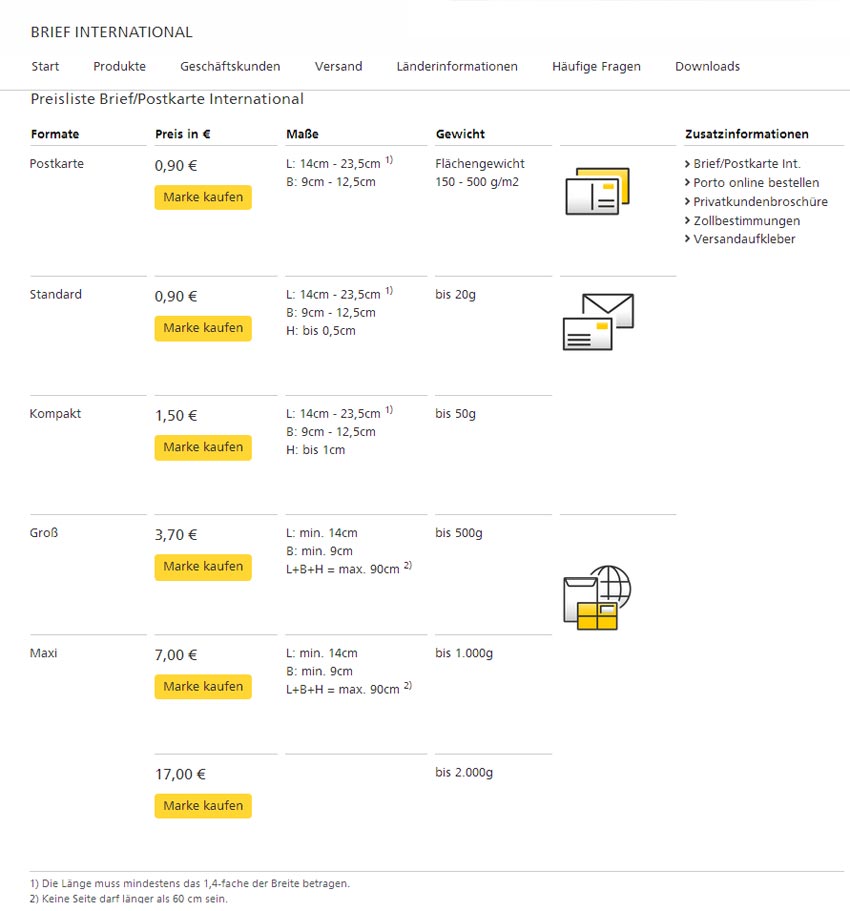Image resolution: width=850 pixels, height=911 pixels.
Task: Open the Versandaufkleber link
Action: 744,239
